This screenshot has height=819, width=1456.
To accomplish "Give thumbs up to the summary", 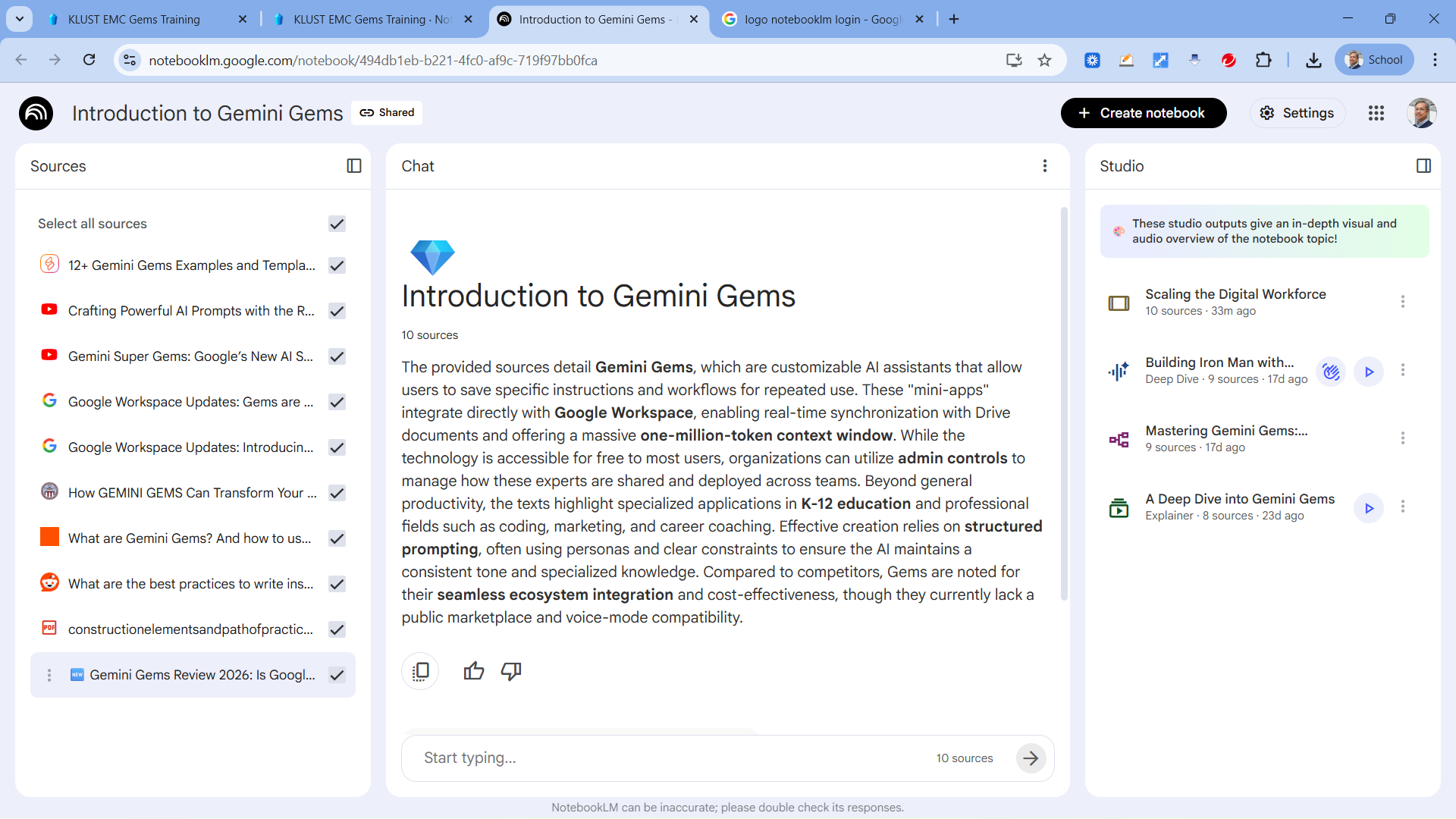I will click(474, 671).
